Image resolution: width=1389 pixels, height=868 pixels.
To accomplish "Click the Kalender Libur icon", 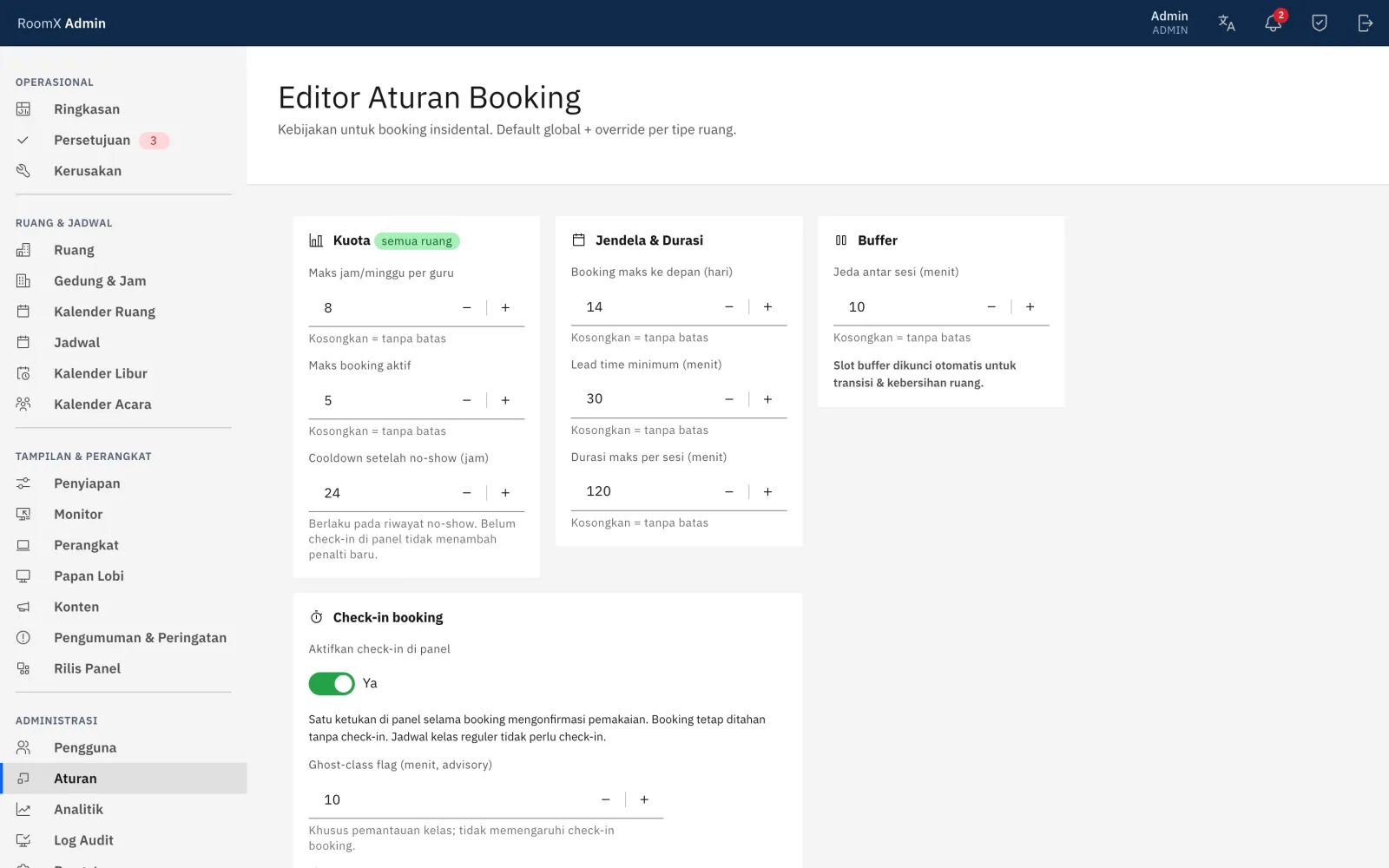I will (23, 373).
